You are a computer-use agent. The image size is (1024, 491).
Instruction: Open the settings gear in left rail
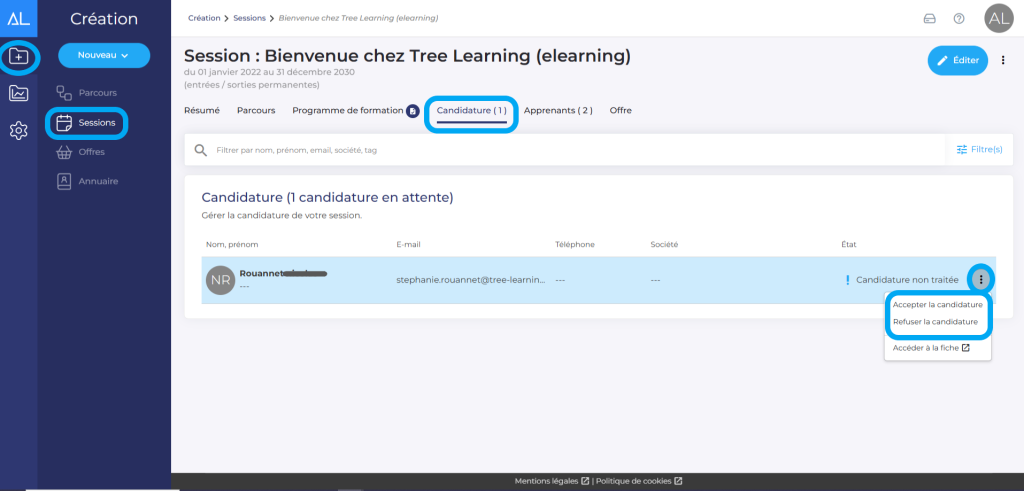[x=19, y=131]
